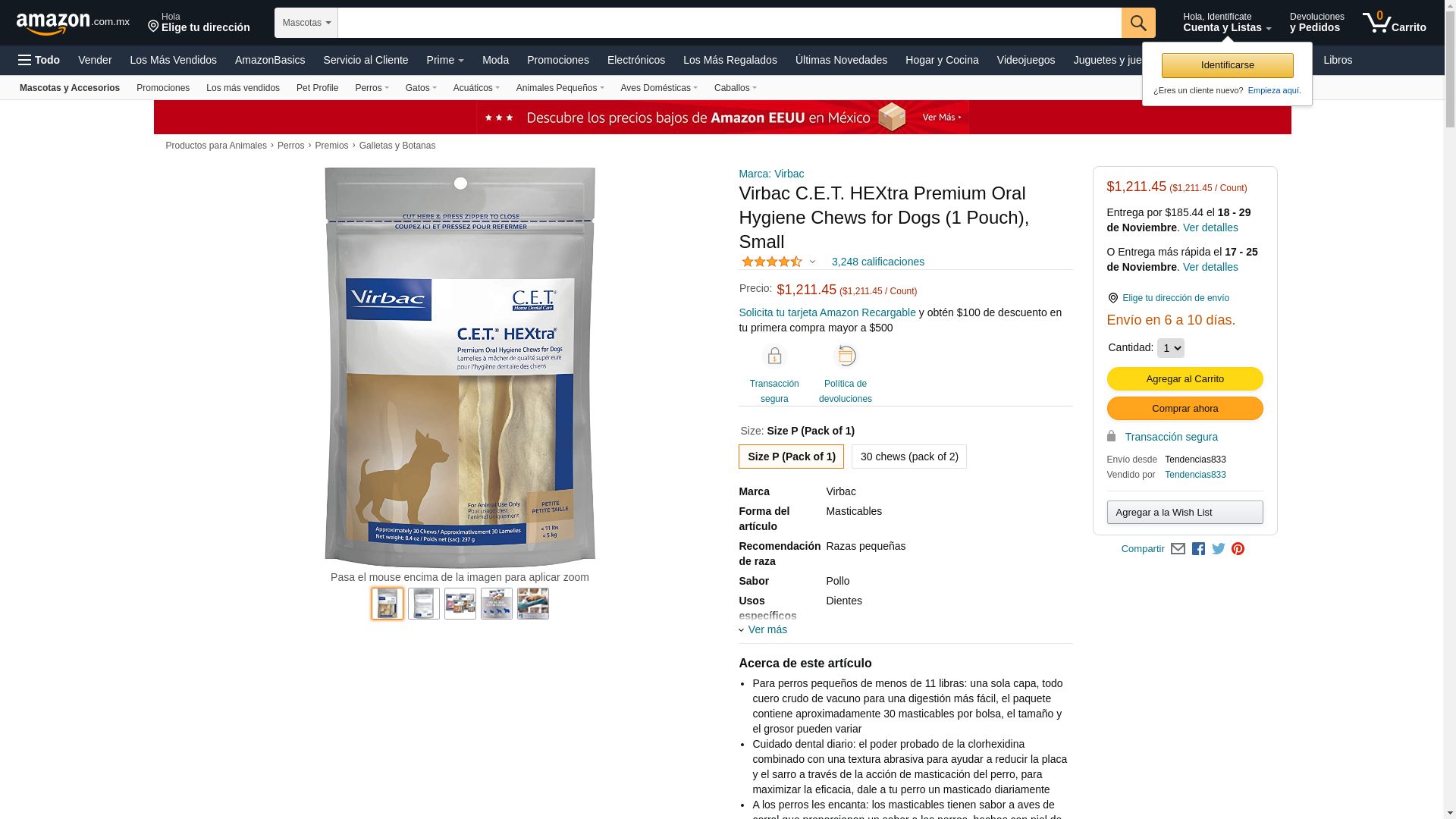Screen dimensions: 1456x819
Task: Add item with Agregar al Carrito
Action: 1185,379
